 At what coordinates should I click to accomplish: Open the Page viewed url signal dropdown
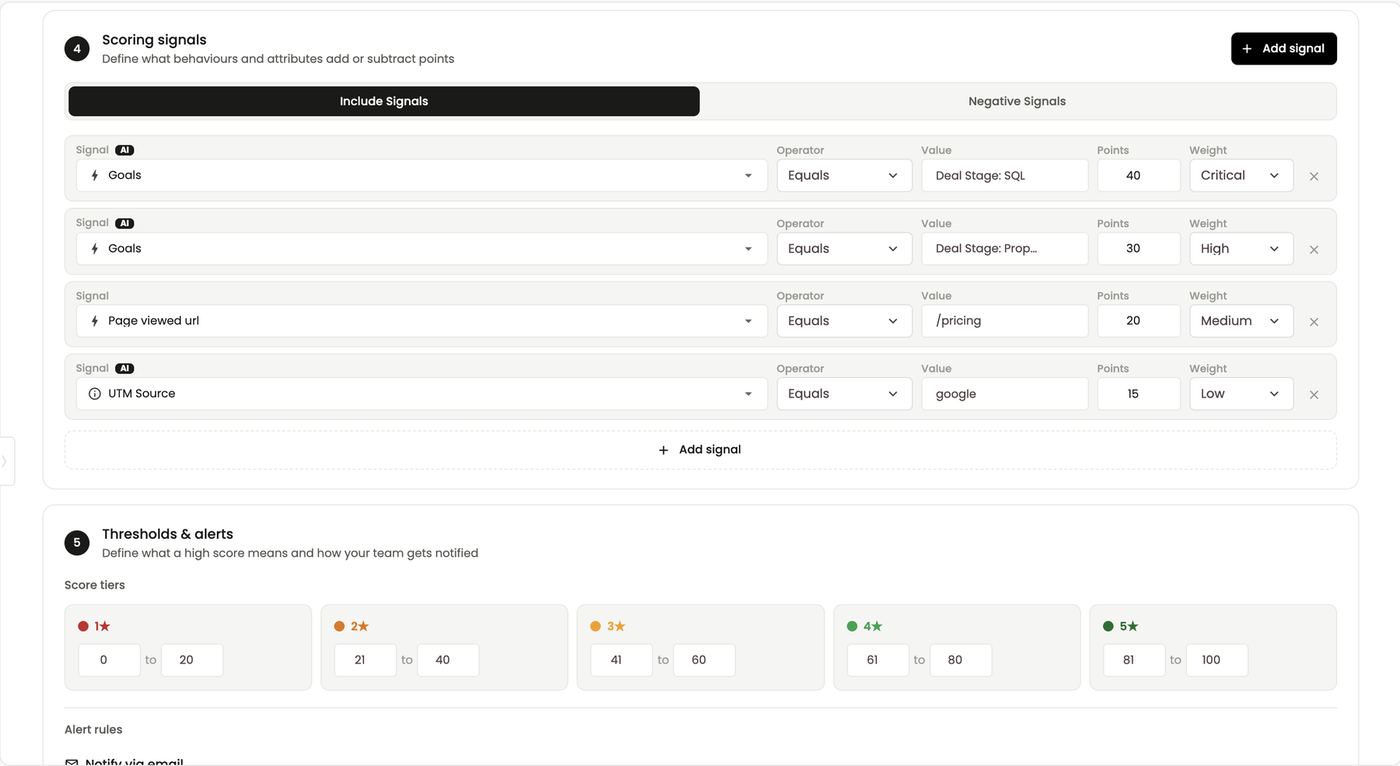422,321
